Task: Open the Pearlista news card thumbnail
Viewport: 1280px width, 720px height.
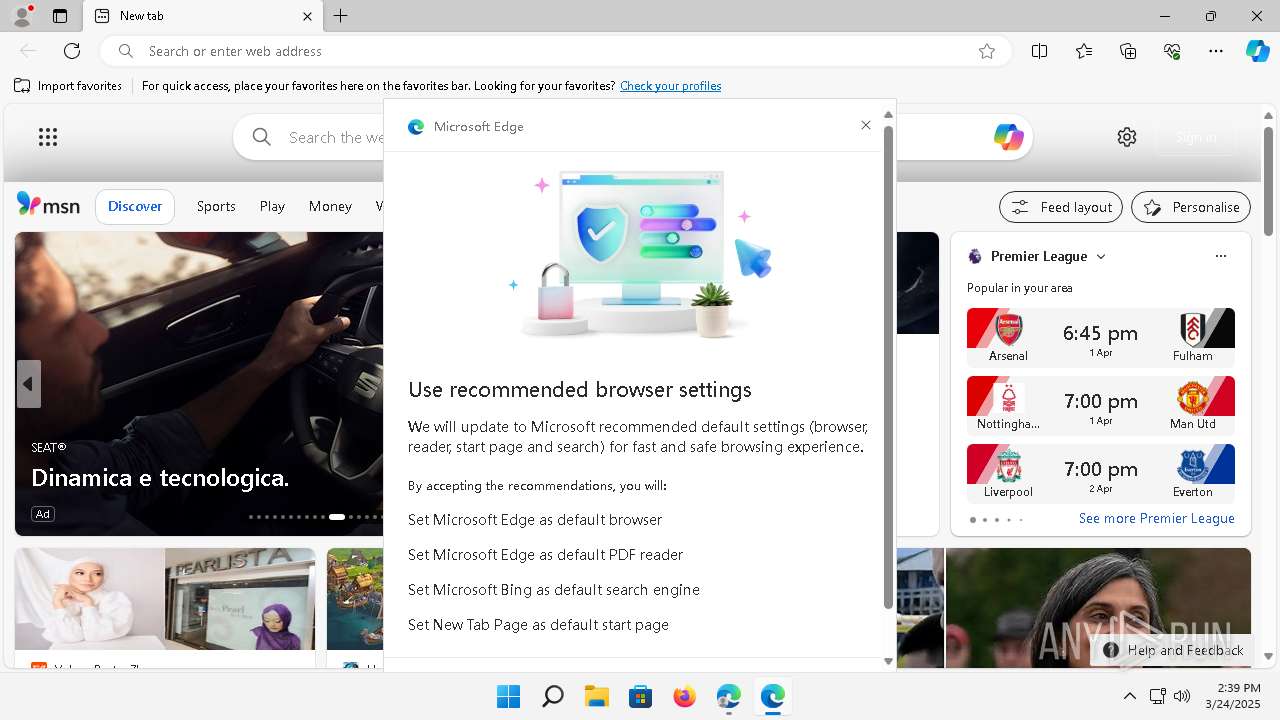Action: pyautogui.click(x=165, y=600)
